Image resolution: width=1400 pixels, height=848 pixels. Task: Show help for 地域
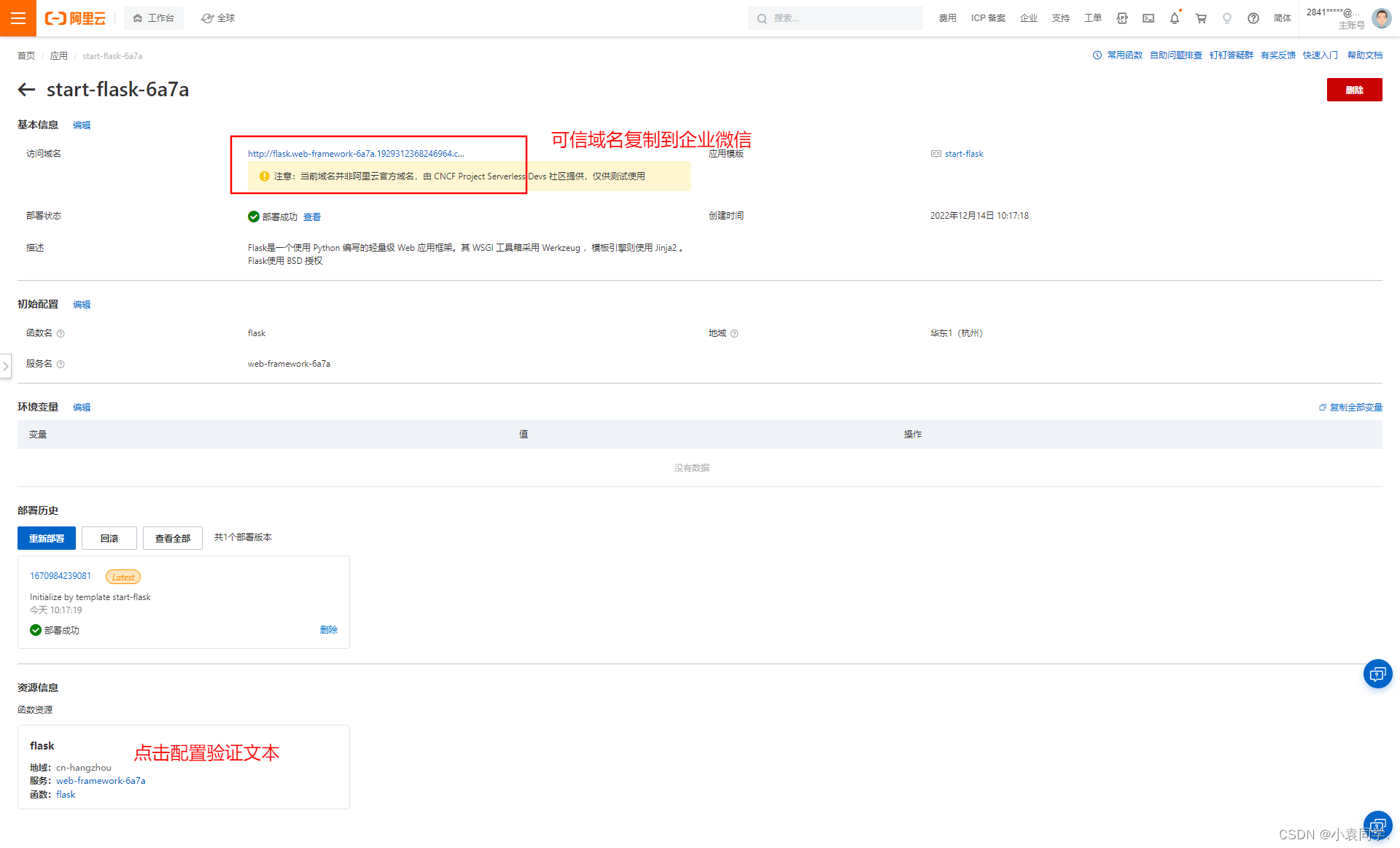click(734, 334)
